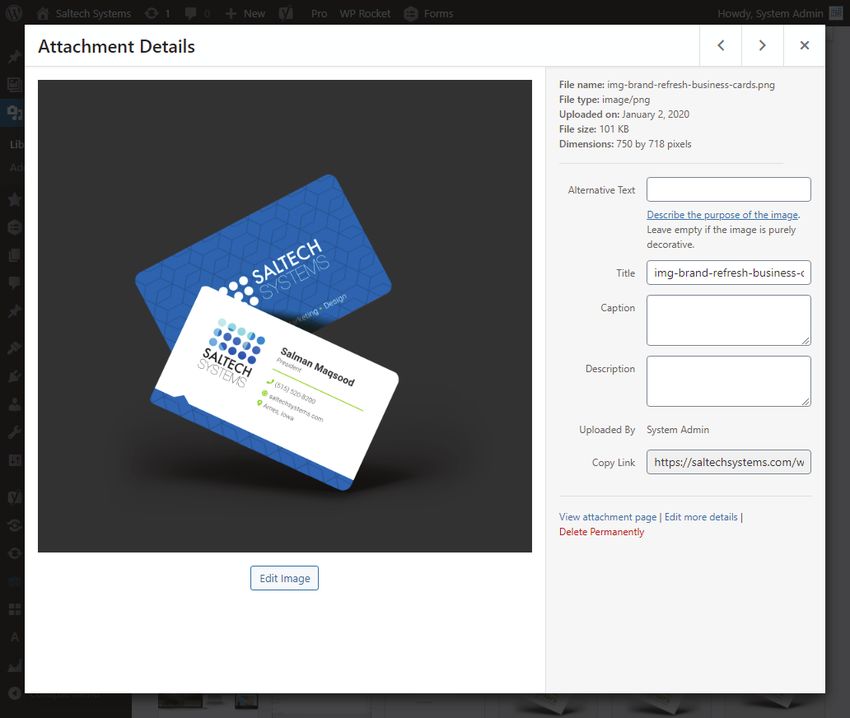Open the View attachment page link
850x718 pixels.
608,517
